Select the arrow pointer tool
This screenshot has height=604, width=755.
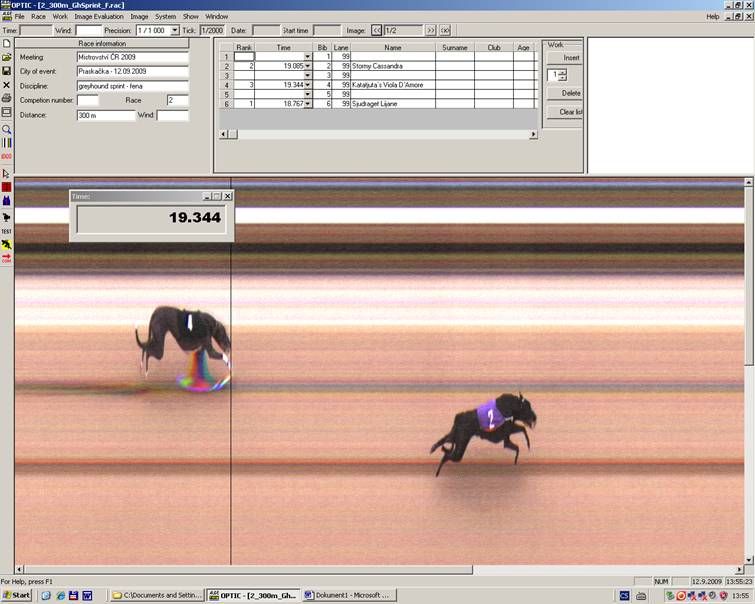pos(6,173)
